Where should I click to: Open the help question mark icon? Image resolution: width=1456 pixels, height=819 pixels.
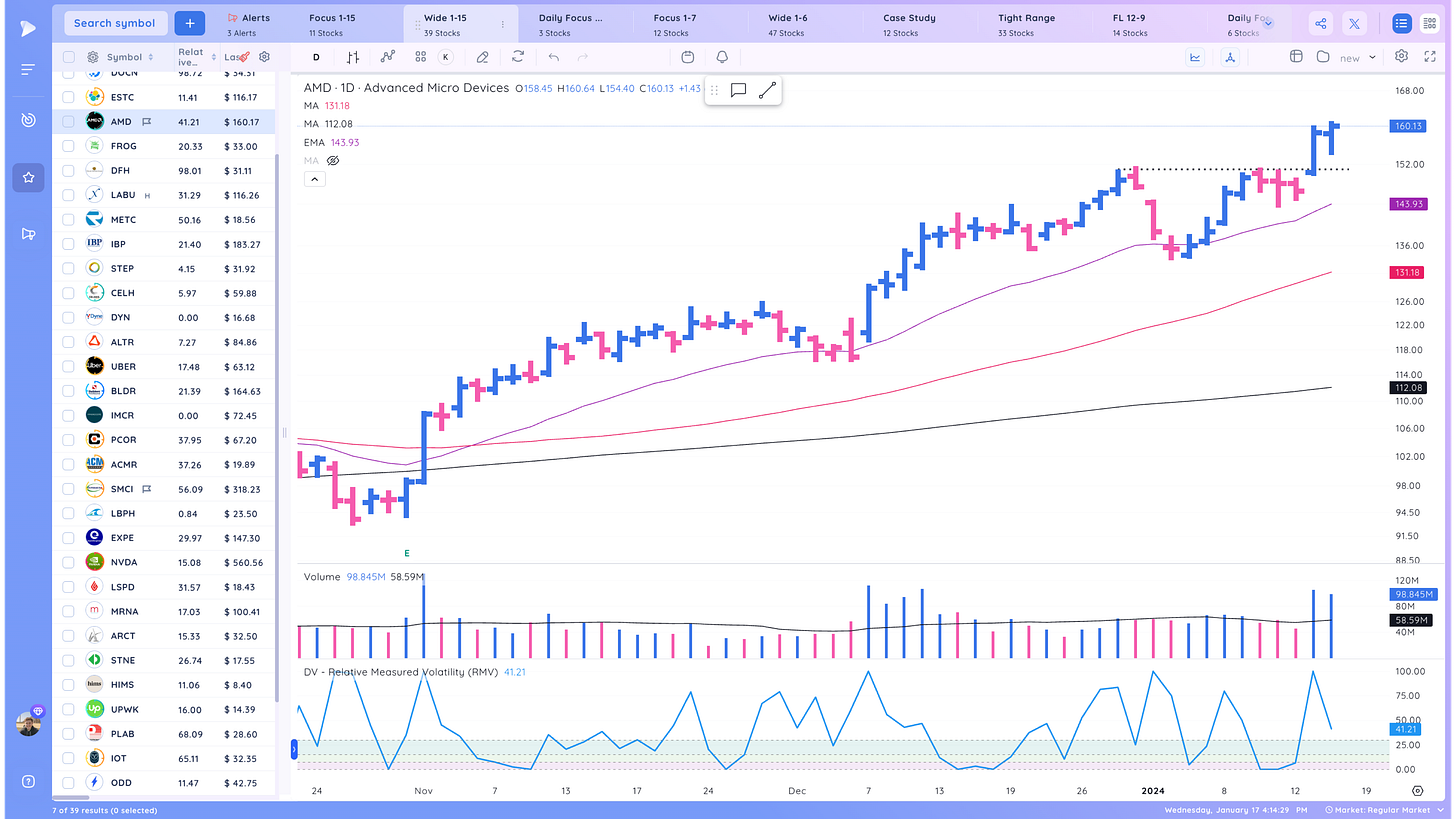tap(28, 781)
